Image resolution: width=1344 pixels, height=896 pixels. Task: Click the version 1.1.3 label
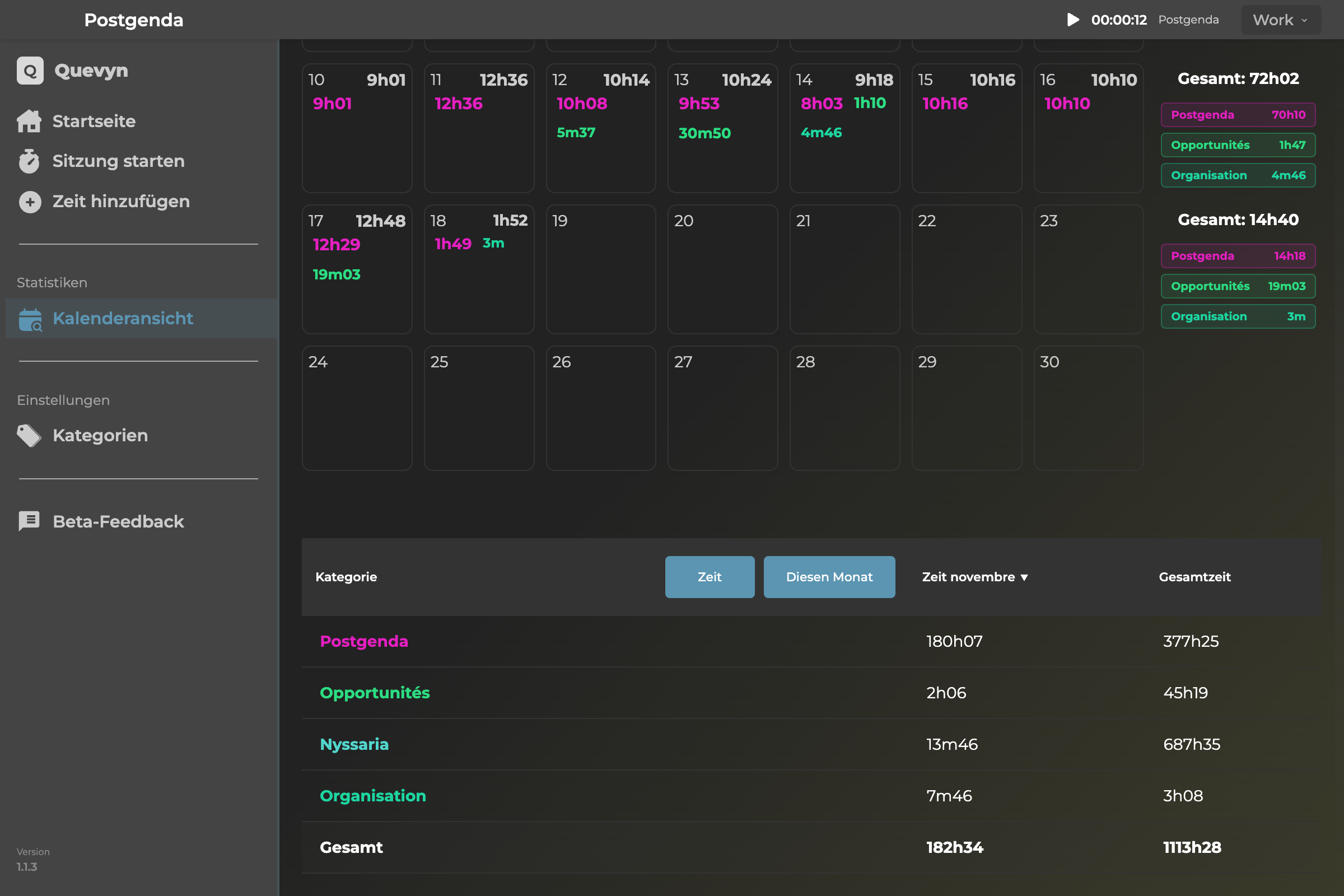tap(27, 867)
